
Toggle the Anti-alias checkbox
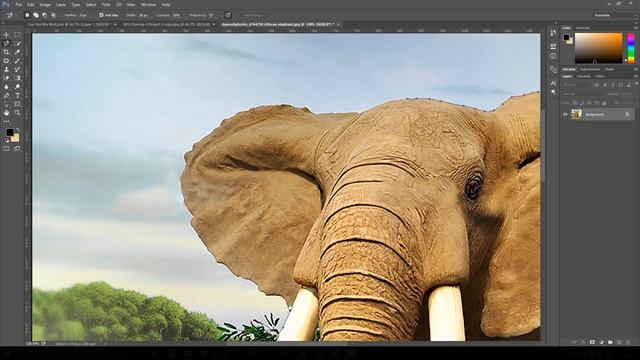coord(101,15)
